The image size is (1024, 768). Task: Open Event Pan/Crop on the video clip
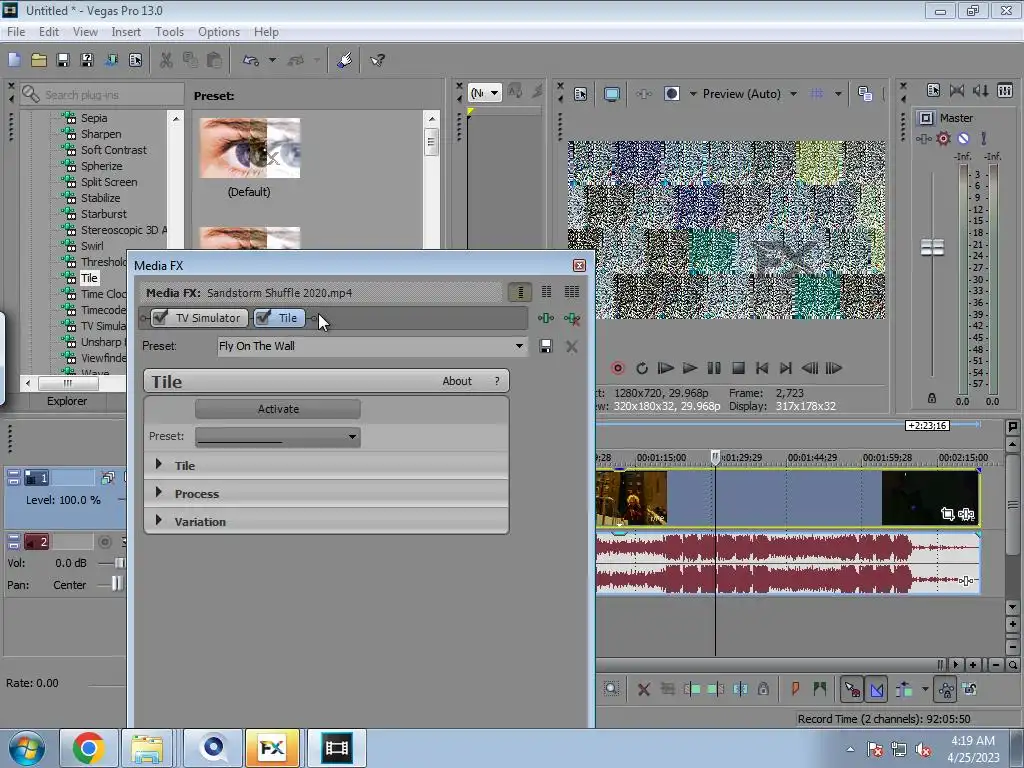pos(948,515)
